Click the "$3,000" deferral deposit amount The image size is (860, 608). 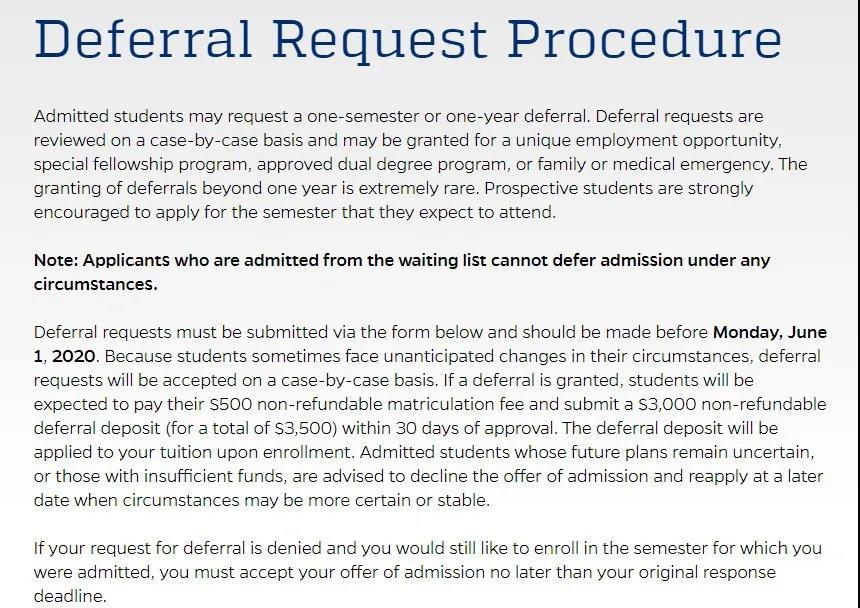click(672, 404)
